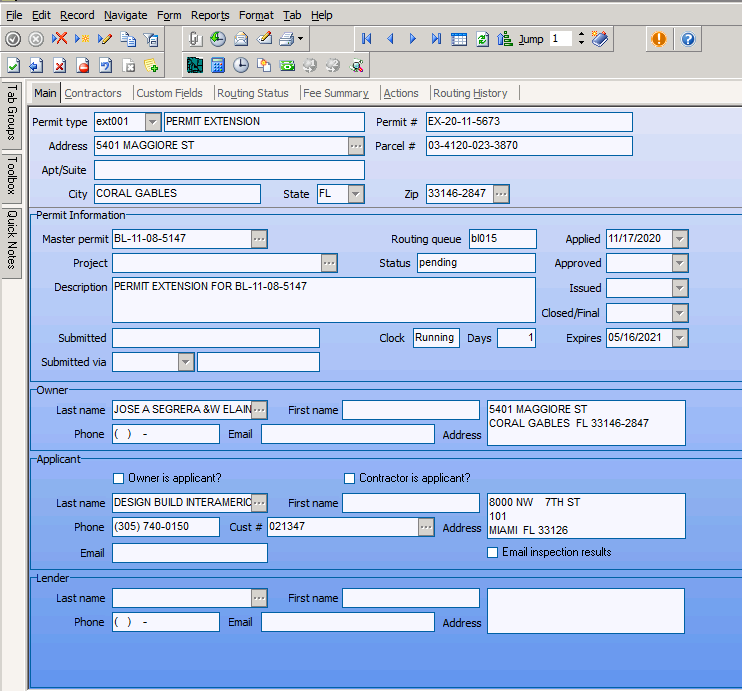Click the blue question mark help icon
742x691 pixels.
pos(688,39)
